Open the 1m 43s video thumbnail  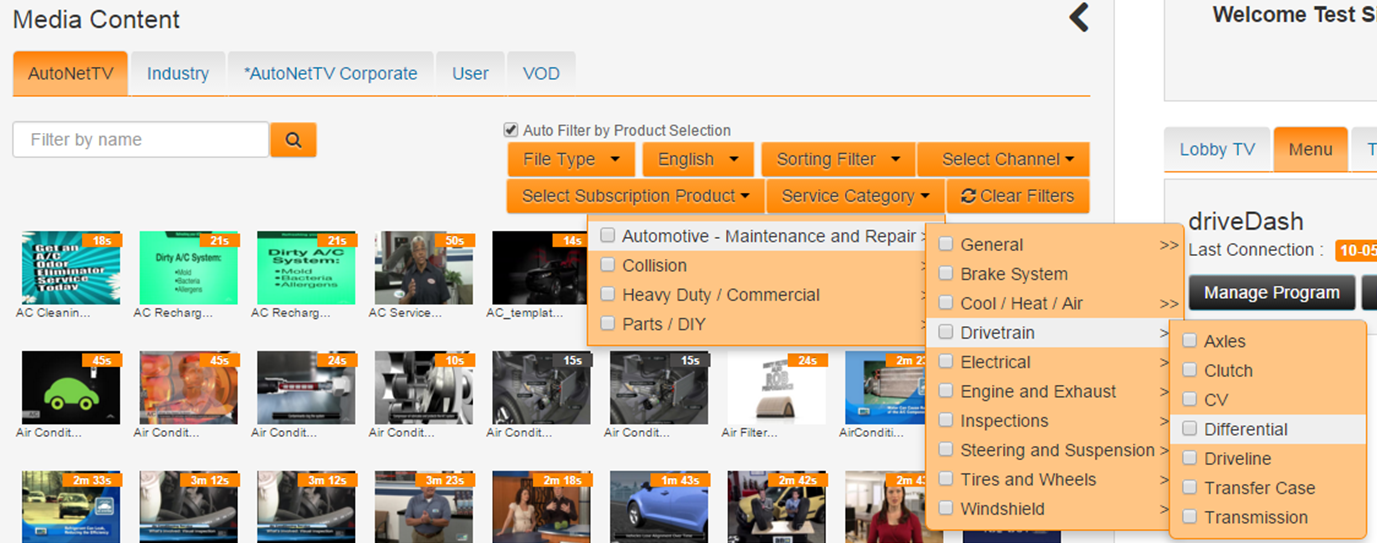659,507
